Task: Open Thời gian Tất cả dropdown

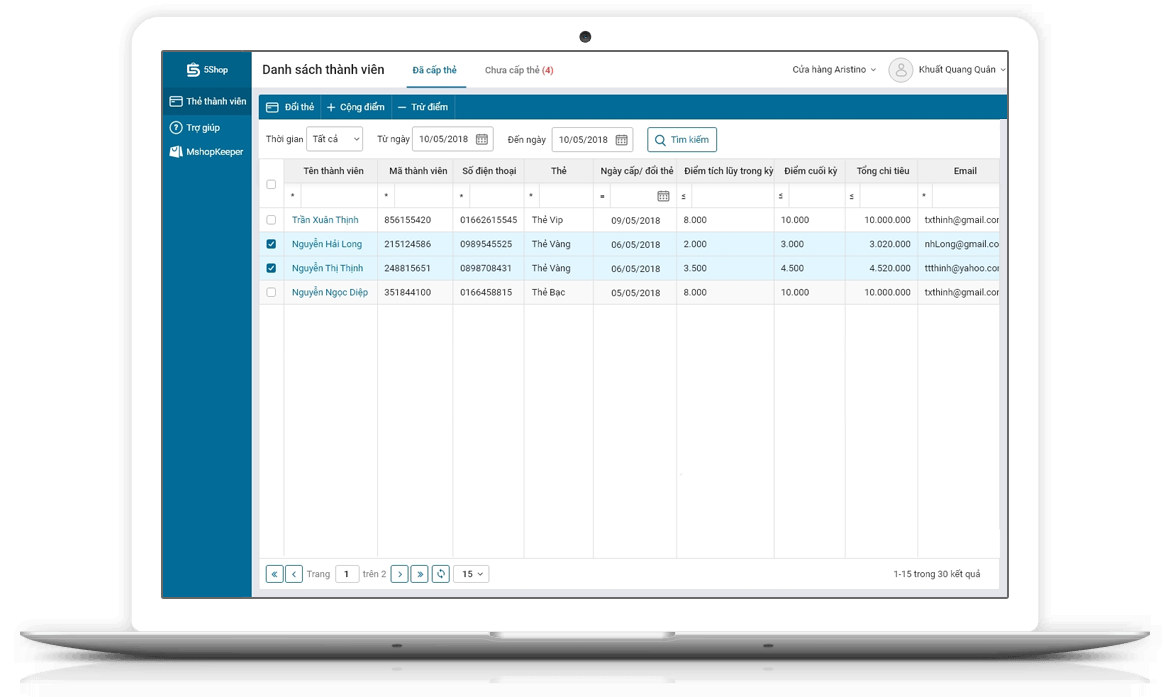Action: 334,139
